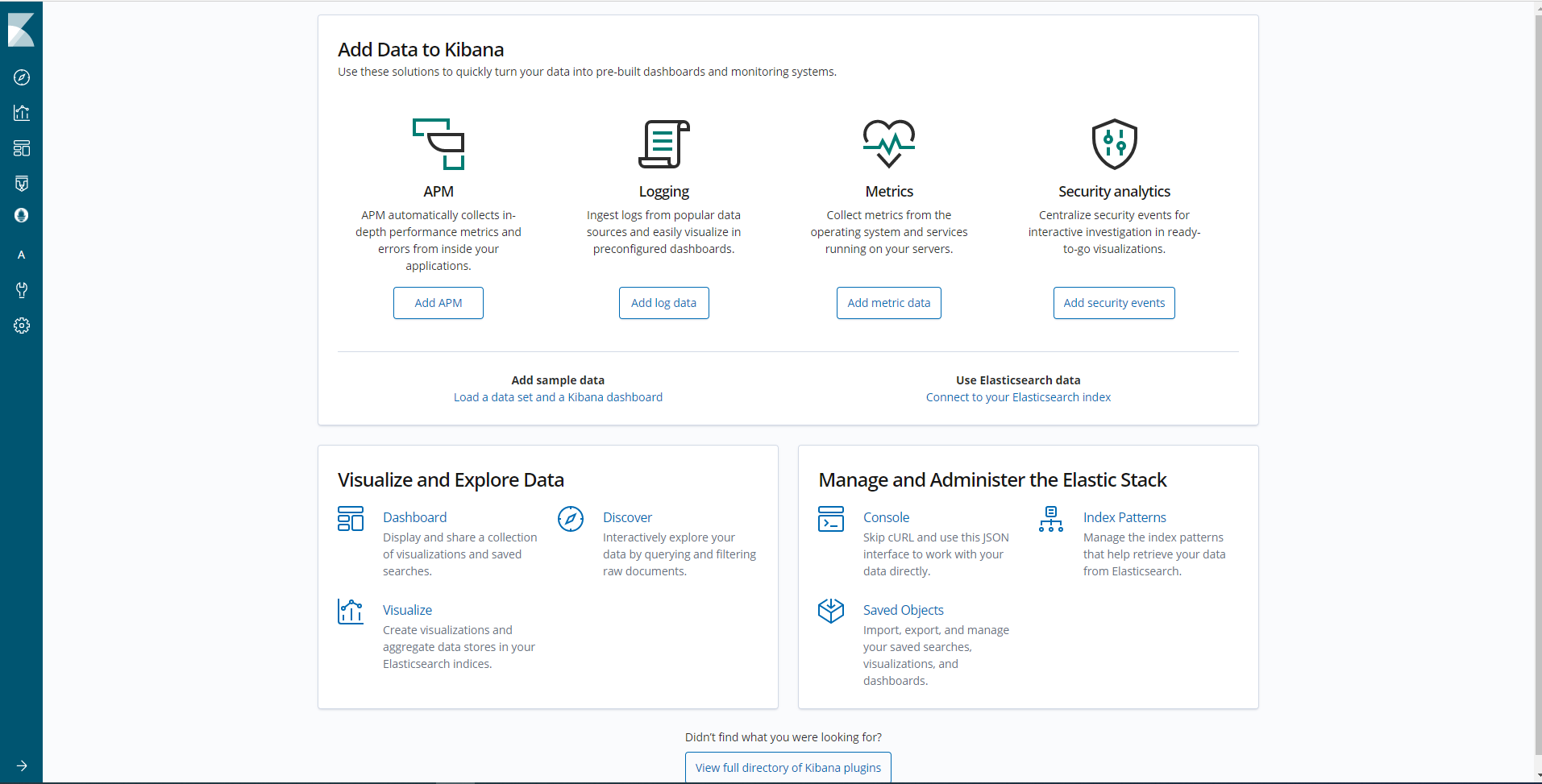Click Manage and Administer the Elastic Stack heading
Image resolution: width=1542 pixels, height=784 pixels.
992,480
